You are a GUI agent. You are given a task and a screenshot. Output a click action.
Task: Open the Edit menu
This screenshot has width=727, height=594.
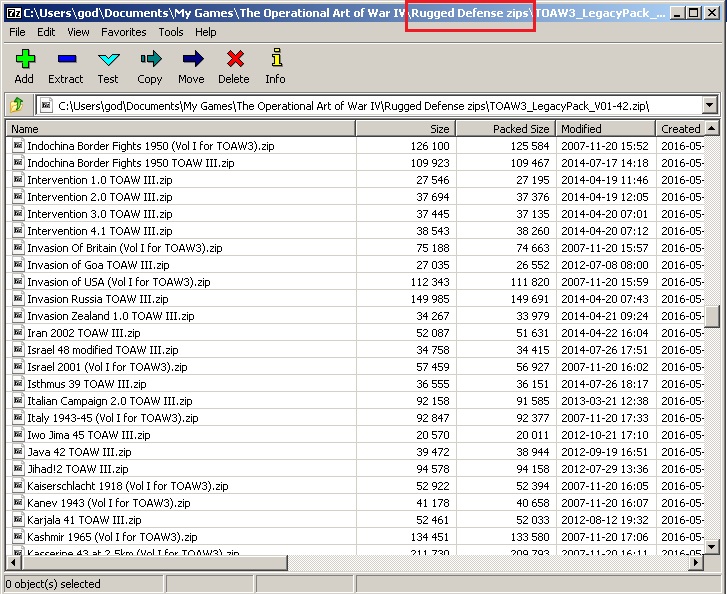pyautogui.click(x=46, y=32)
